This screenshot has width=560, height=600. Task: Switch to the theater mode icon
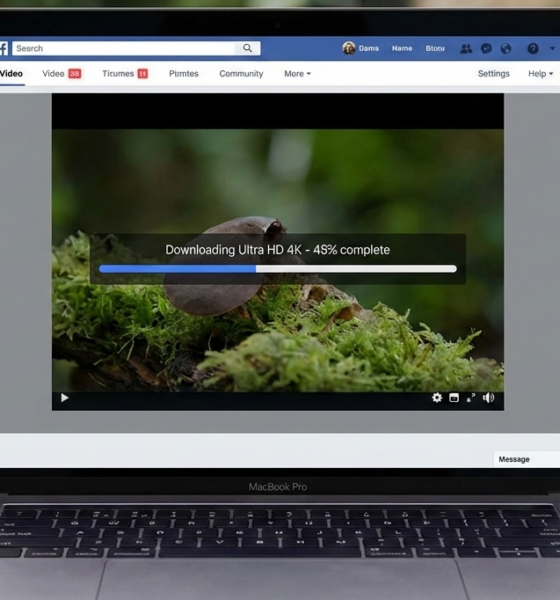(x=454, y=398)
